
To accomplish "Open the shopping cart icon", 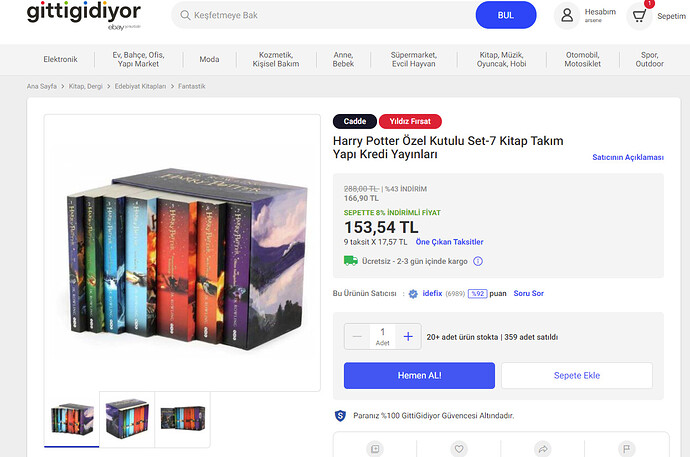I will point(639,16).
